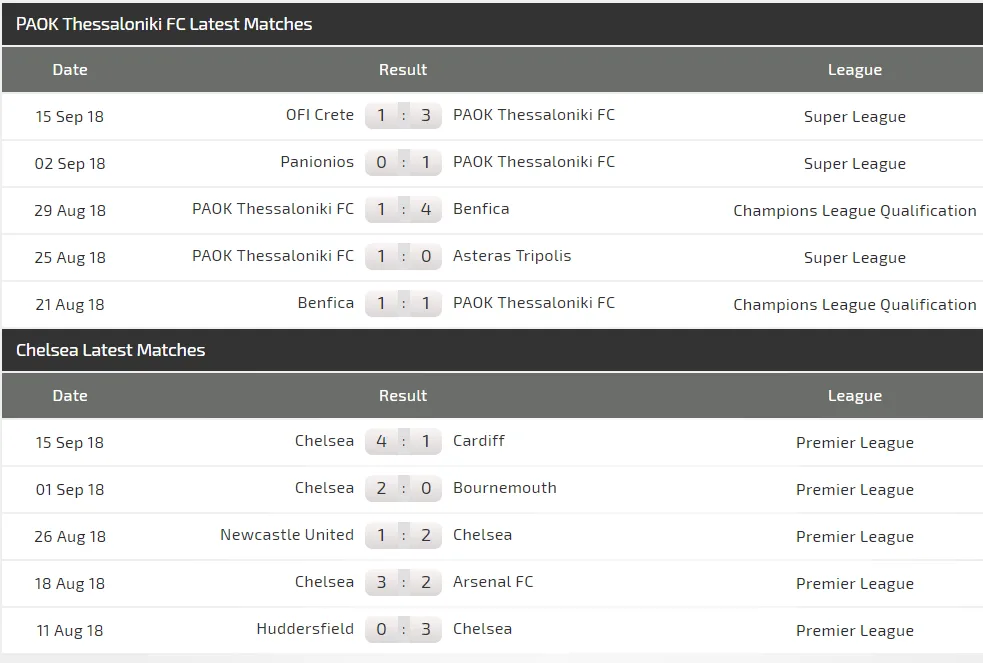The height and width of the screenshot is (663, 983).
Task: Click the 'PAOK Thessaloniki FC Latest Matches' header
Action: pyautogui.click(x=164, y=24)
